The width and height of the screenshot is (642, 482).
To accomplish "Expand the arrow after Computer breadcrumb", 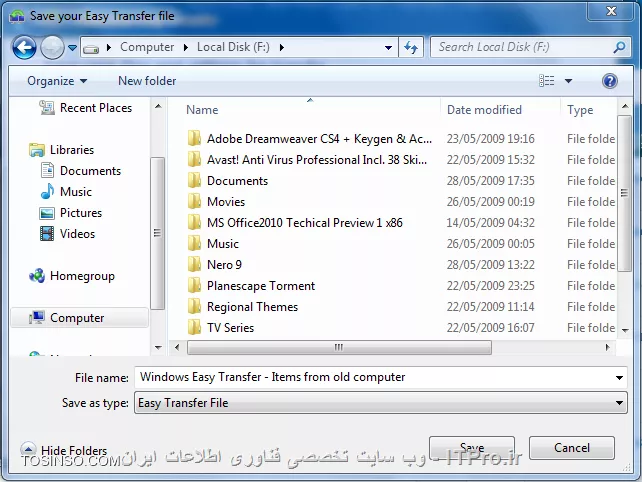I will [185, 48].
